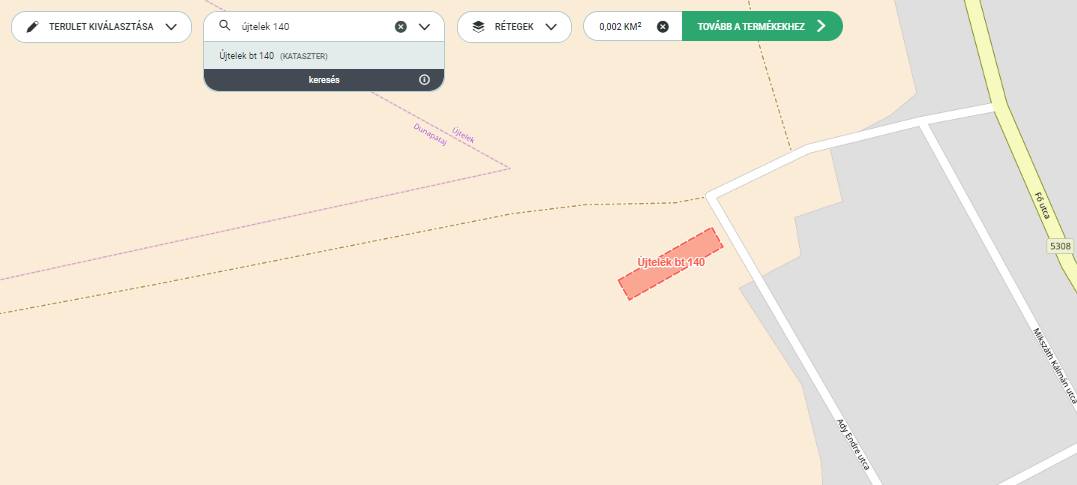Clear the search text with the X icon
The width and height of the screenshot is (1077, 485).
pos(401,27)
